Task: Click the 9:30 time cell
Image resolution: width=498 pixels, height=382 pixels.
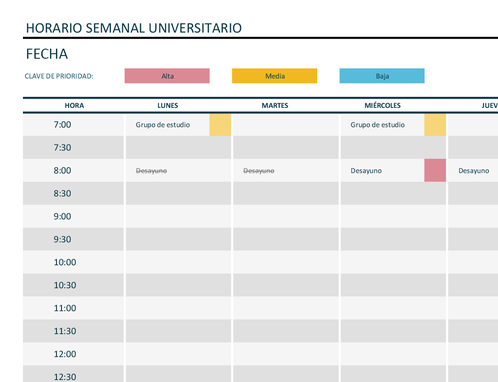Action: [x=73, y=239]
